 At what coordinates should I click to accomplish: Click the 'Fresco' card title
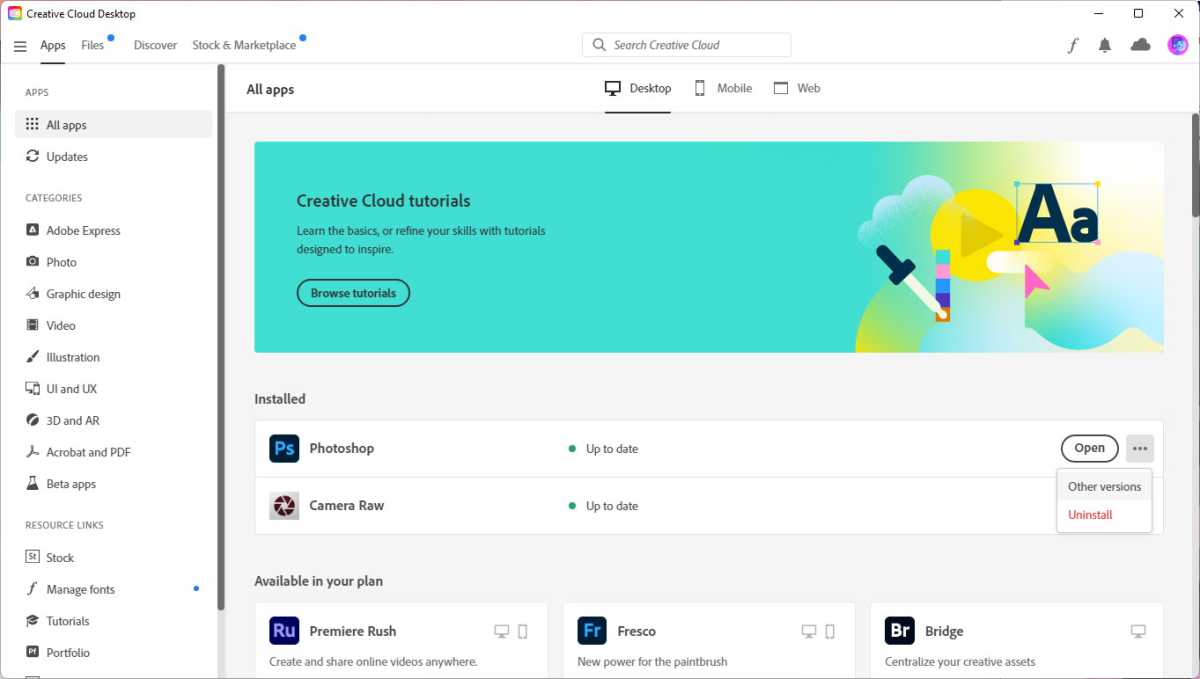[637, 631]
